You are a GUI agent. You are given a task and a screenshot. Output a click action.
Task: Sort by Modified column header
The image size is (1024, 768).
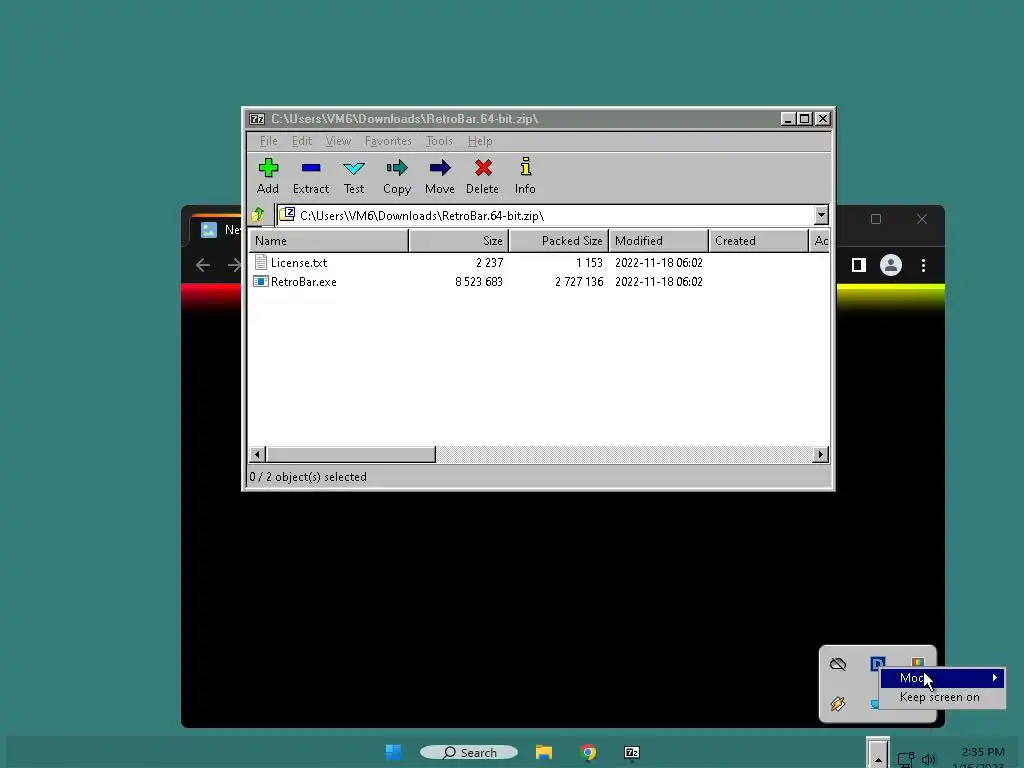[658, 241]
